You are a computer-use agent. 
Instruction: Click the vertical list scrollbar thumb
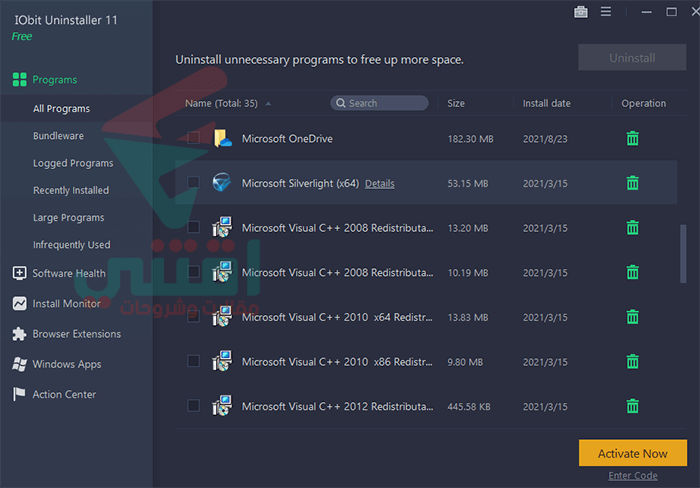tap(683, 254)
